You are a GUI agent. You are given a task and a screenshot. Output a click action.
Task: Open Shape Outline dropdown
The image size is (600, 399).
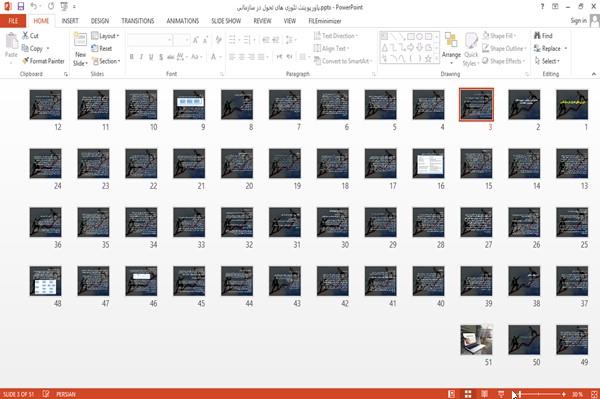click(x=504, y=49)
